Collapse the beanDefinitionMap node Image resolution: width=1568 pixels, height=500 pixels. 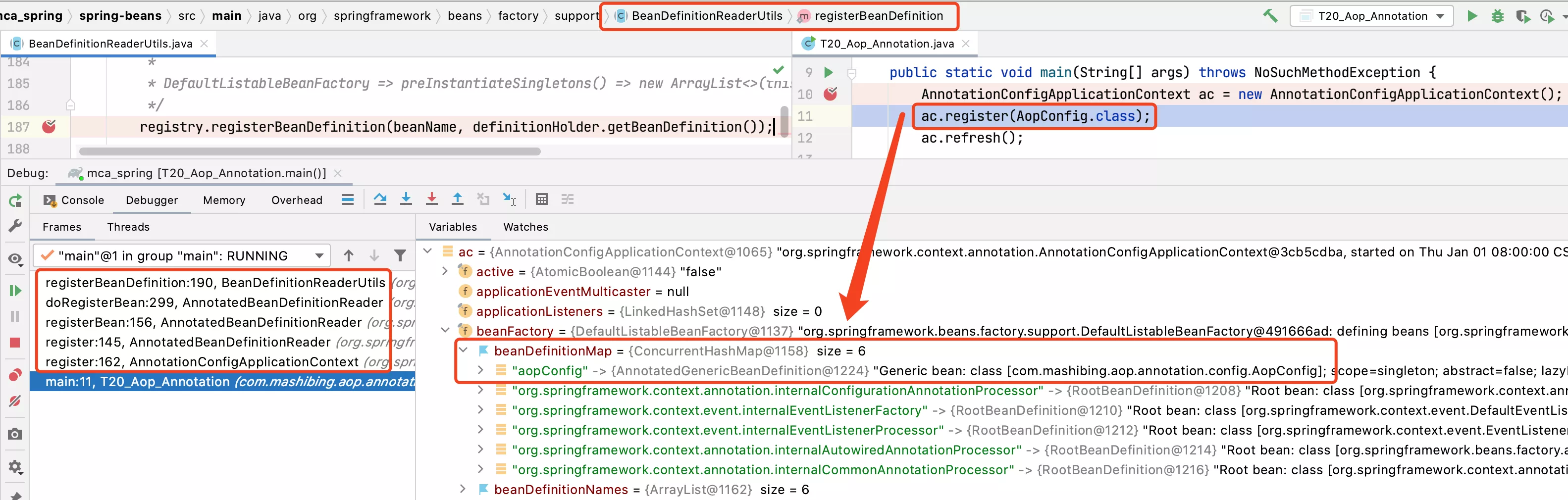tap(463, 350)
